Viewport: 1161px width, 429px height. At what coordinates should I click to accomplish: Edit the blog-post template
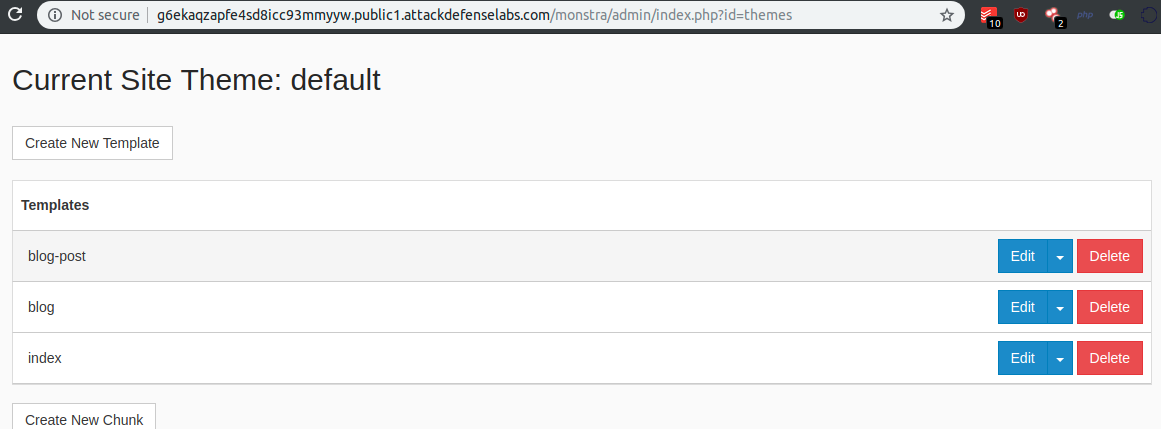[1022, 256]
